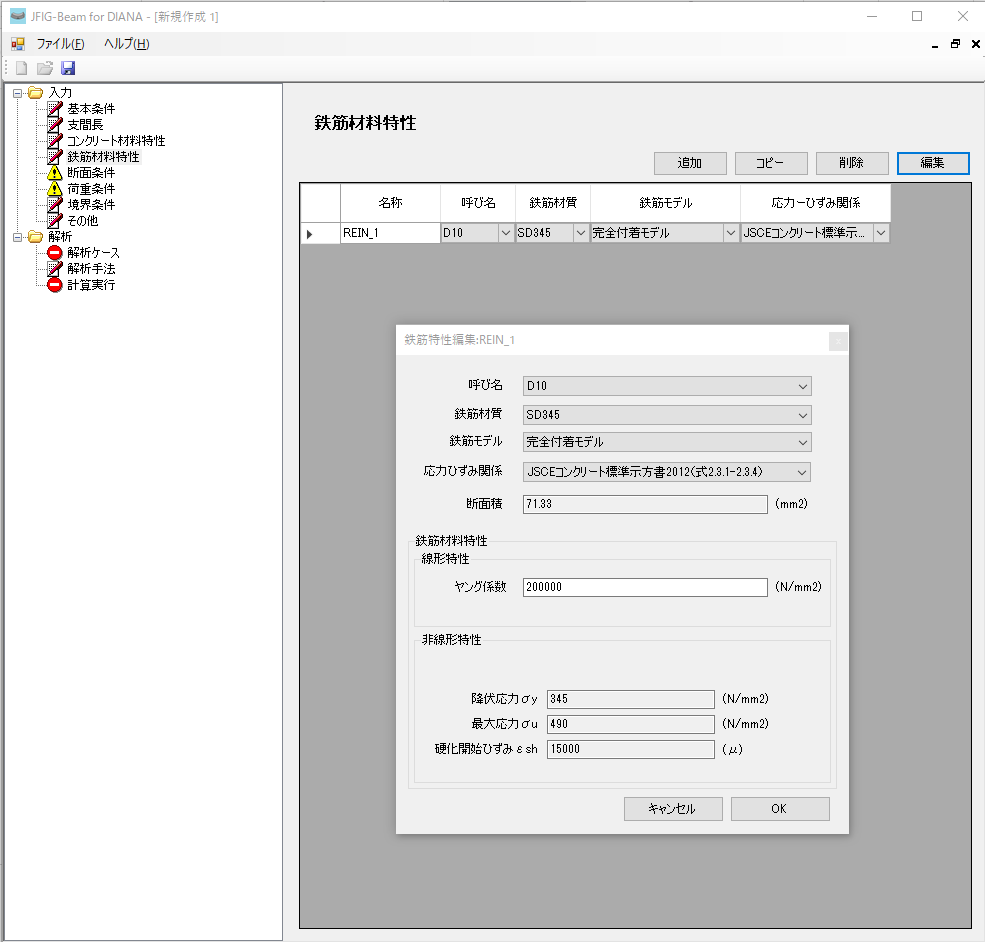Open the ヘルプ menu

click(x=126, y=44)
